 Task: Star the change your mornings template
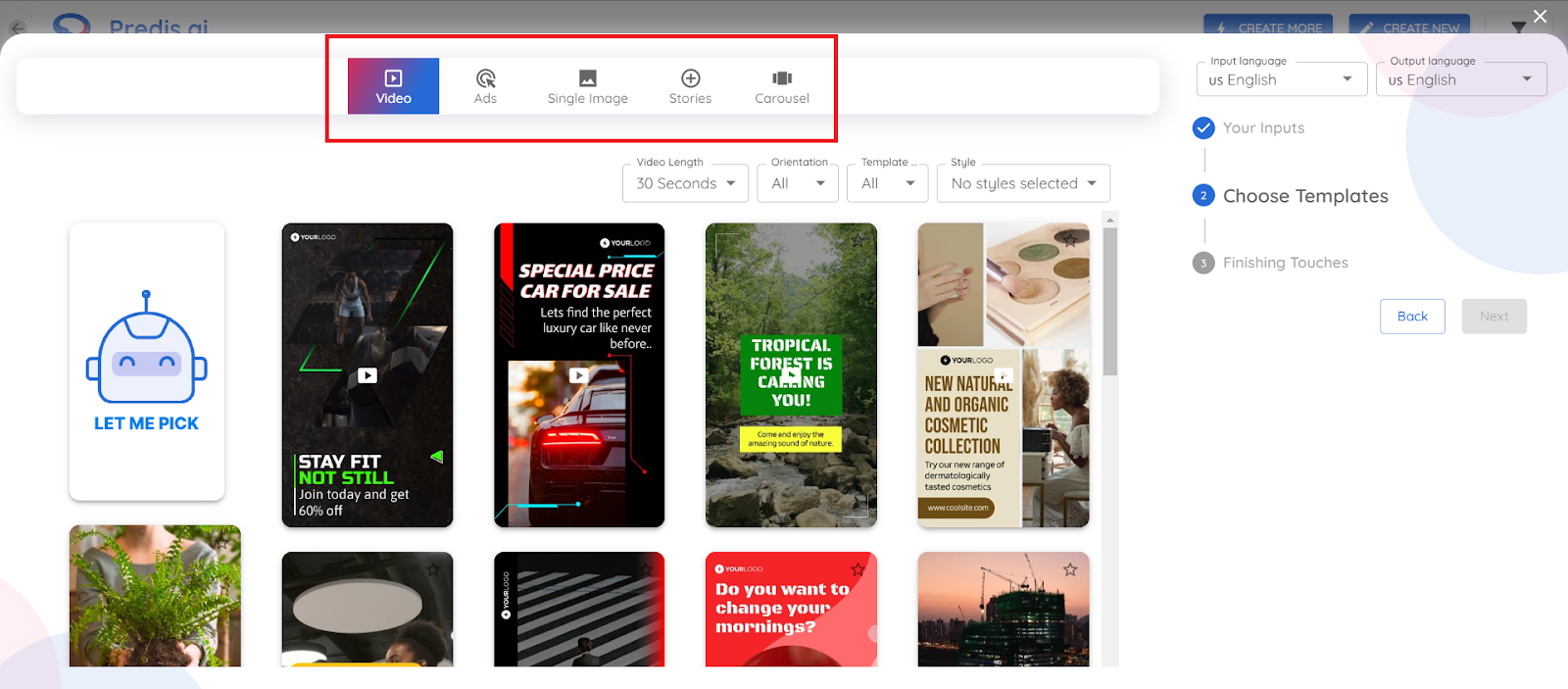coord(857,569)
